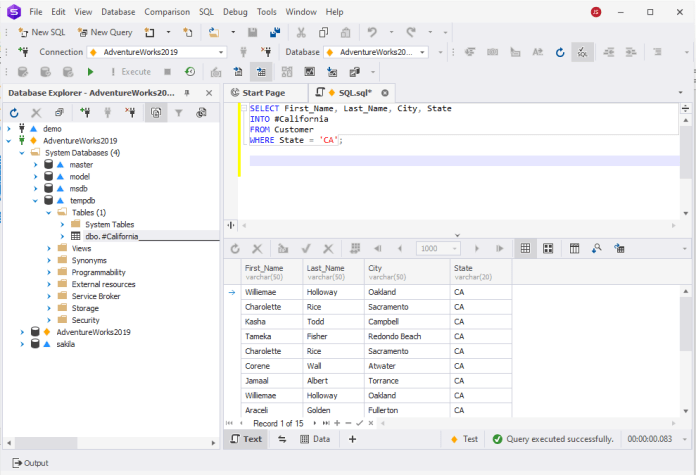696x475 pixels.
Task: Click the filter icon in Database Explorer
Action: point(179,114)
